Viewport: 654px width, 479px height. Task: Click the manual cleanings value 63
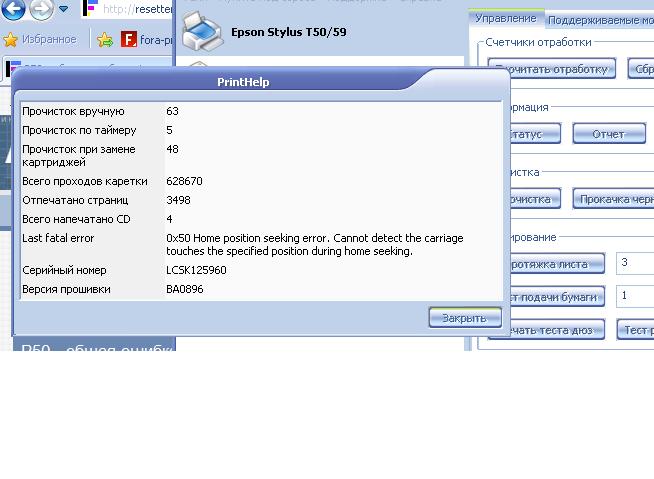click(x=172, y=111)
